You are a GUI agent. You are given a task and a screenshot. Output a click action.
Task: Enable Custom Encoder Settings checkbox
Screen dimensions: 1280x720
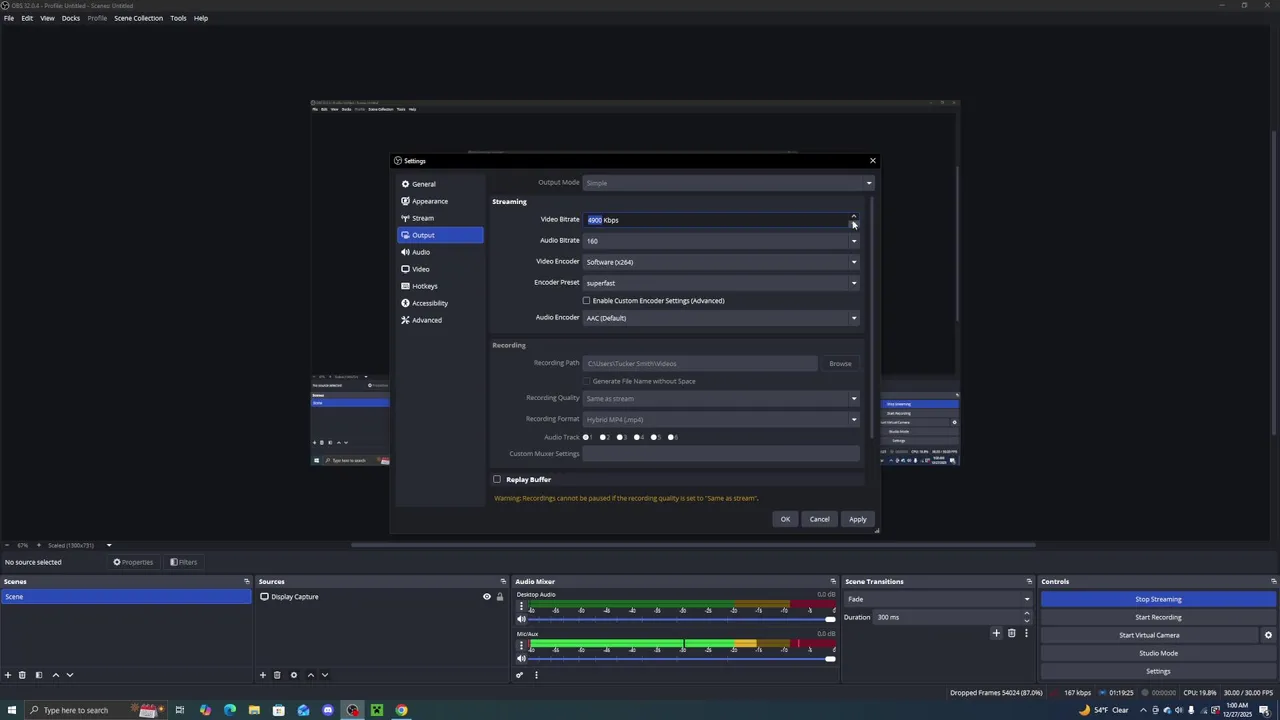[587, 300]
